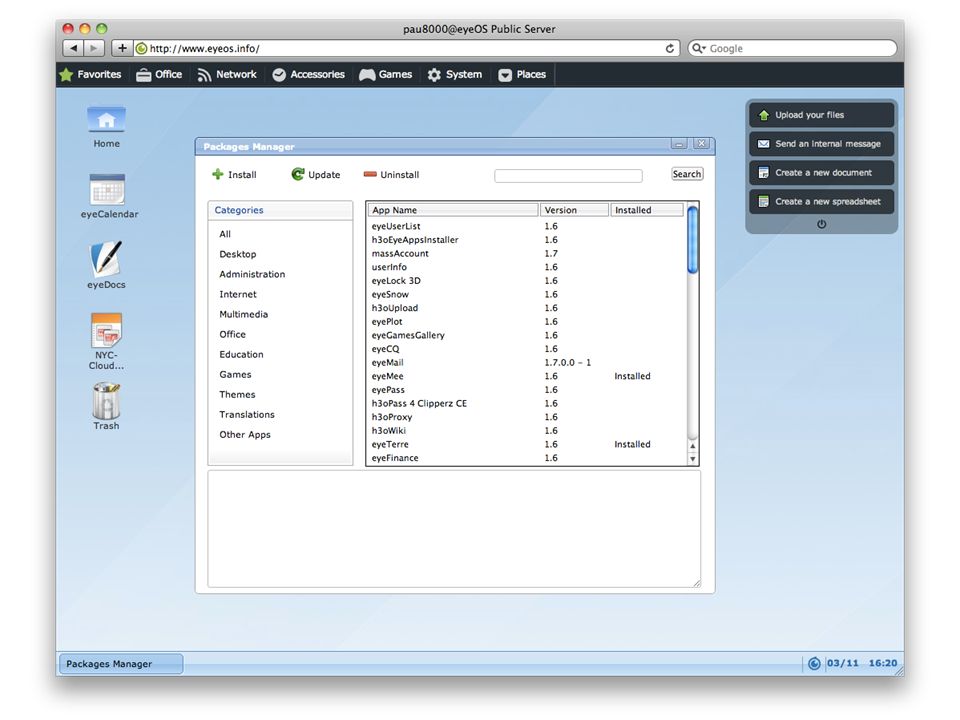
Task: Select the Internet category
Action: coord(238,294)
